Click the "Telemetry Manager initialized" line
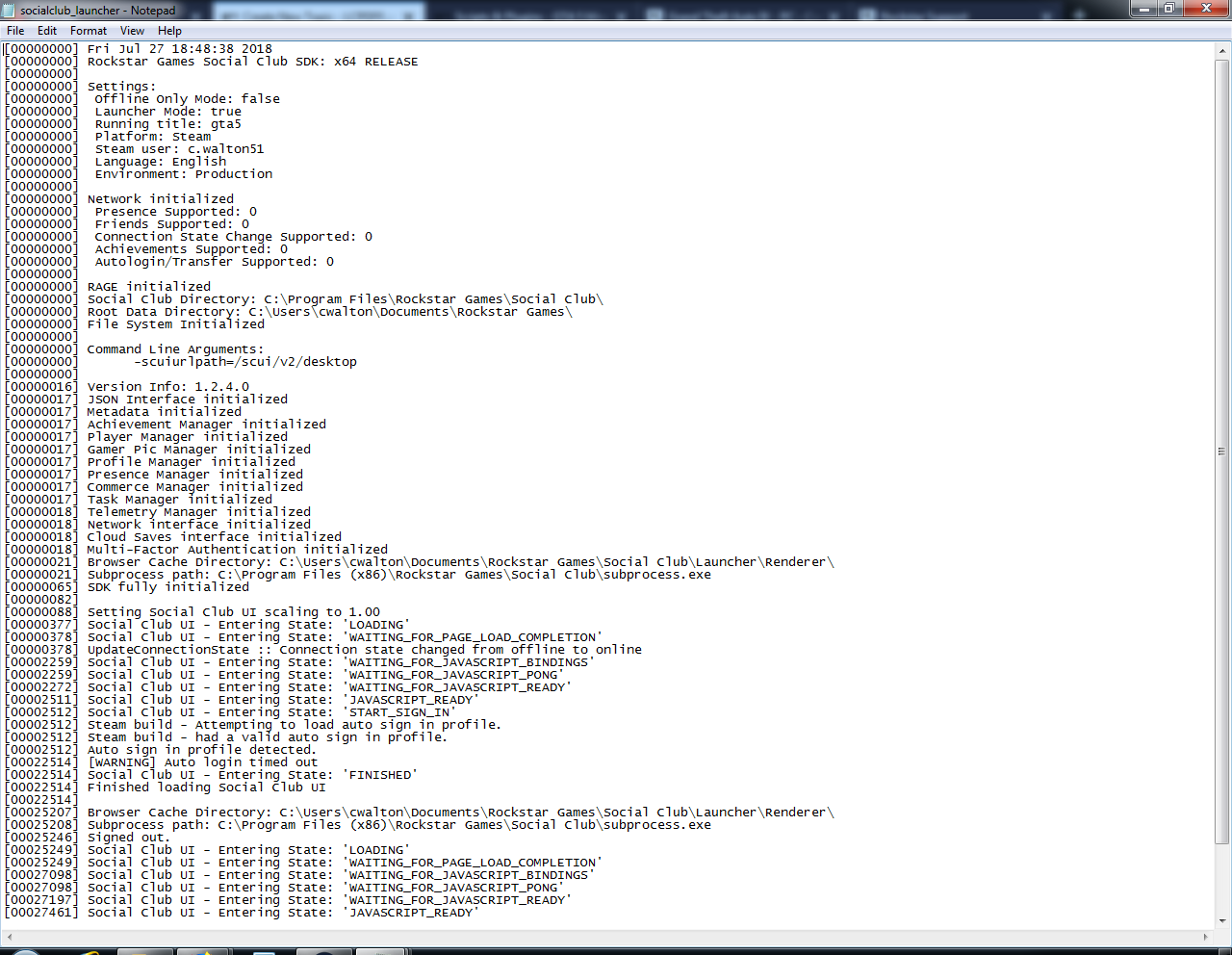The image size is (1232, 955). (x=199, y=512)
